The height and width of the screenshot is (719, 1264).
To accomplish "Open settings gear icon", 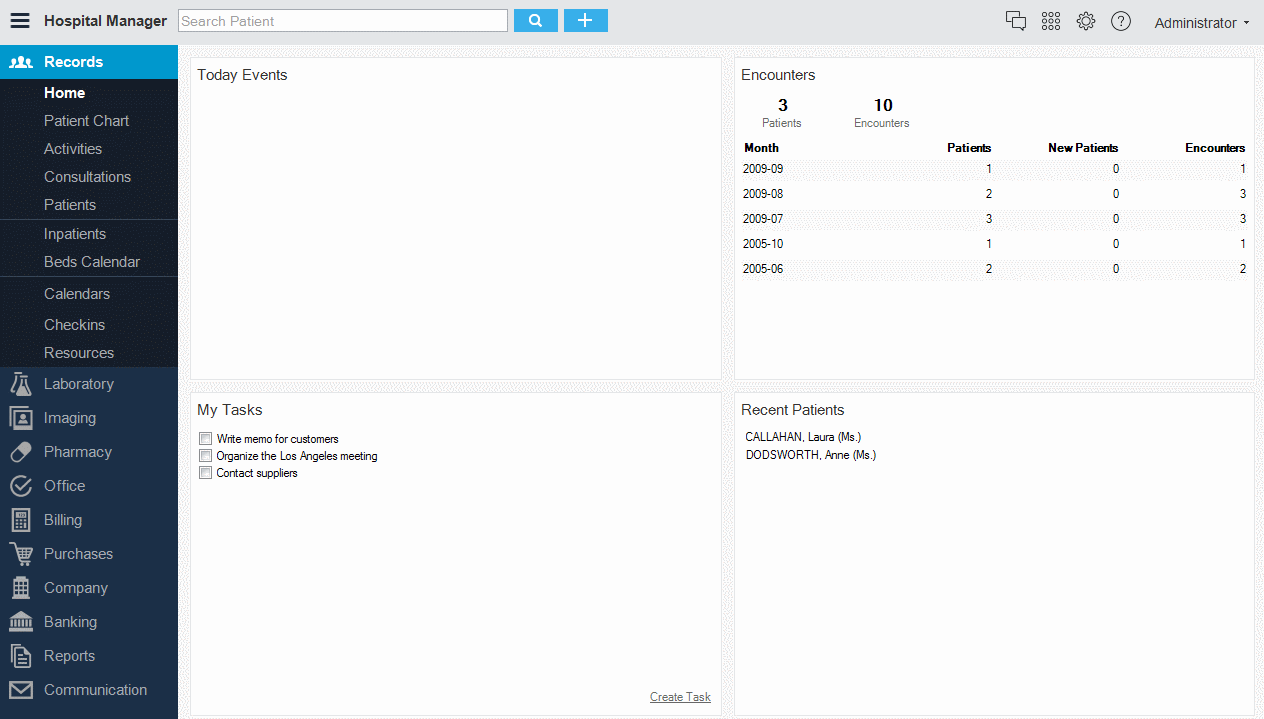I will pos(1085,21).
